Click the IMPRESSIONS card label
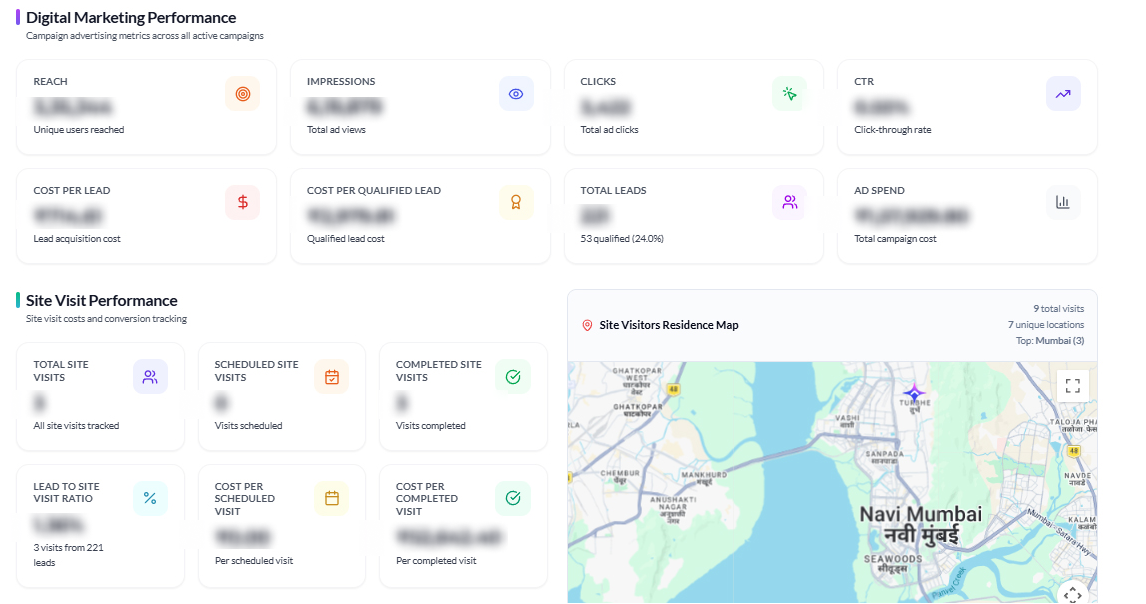1146x604 pixels. (x=341, y=81)
